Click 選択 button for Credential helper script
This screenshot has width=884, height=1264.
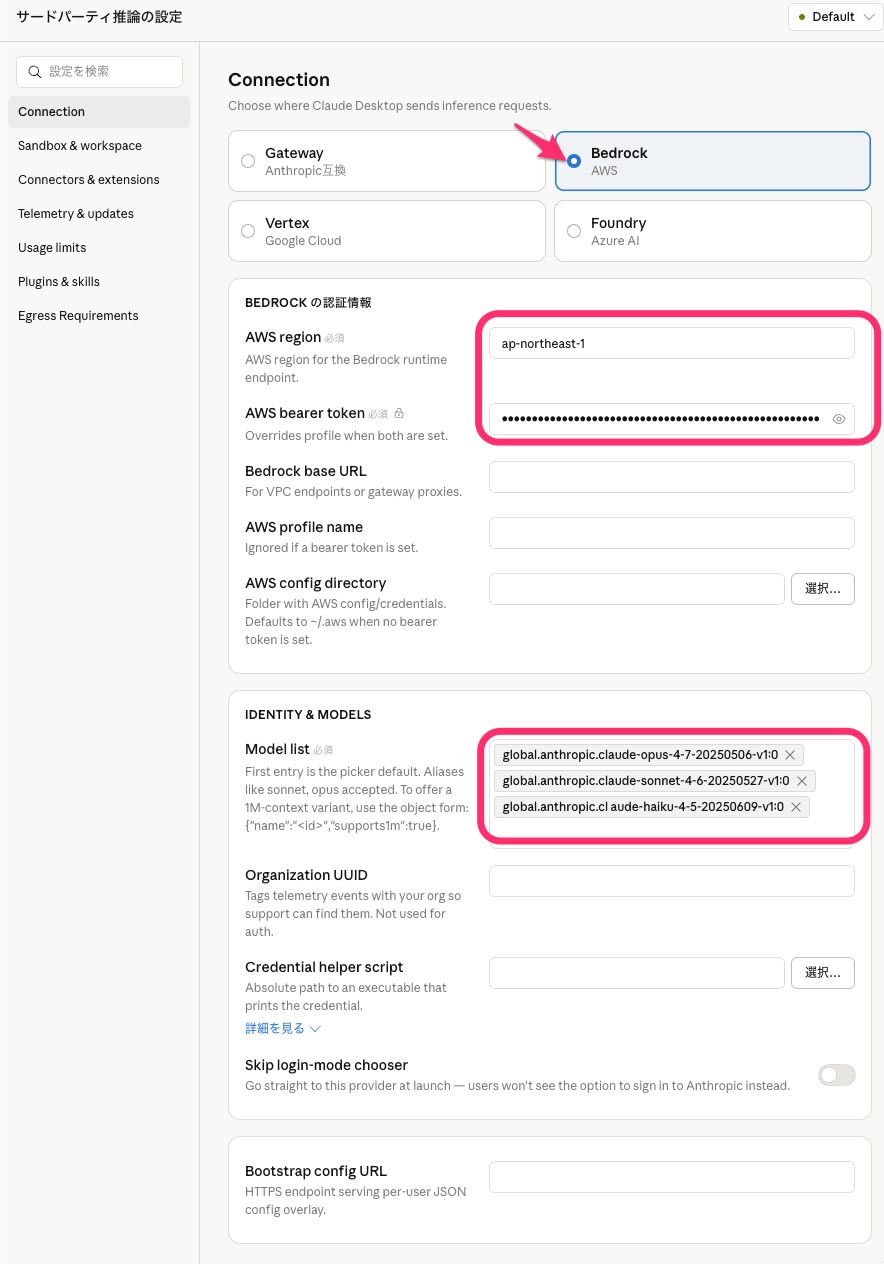(x=822, y=973)
